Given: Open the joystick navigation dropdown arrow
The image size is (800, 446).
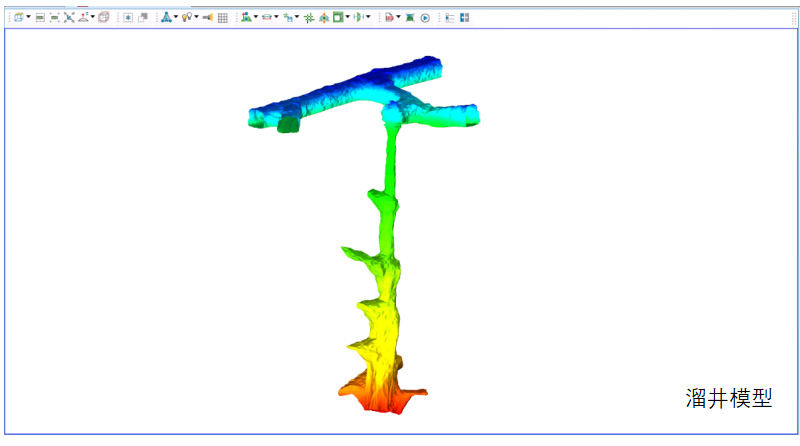Looking at the screenshot, I should pyautogui.click(x=93, y=17).
